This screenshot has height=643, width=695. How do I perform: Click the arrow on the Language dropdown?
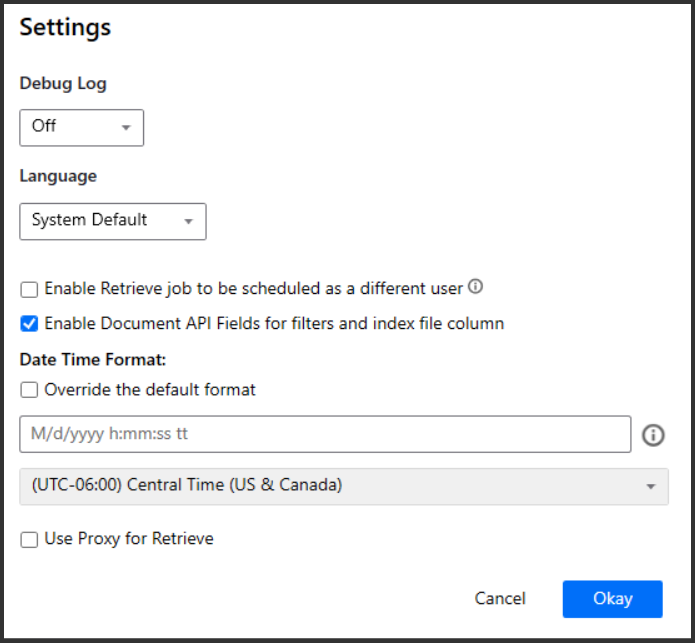pos(188,222)
